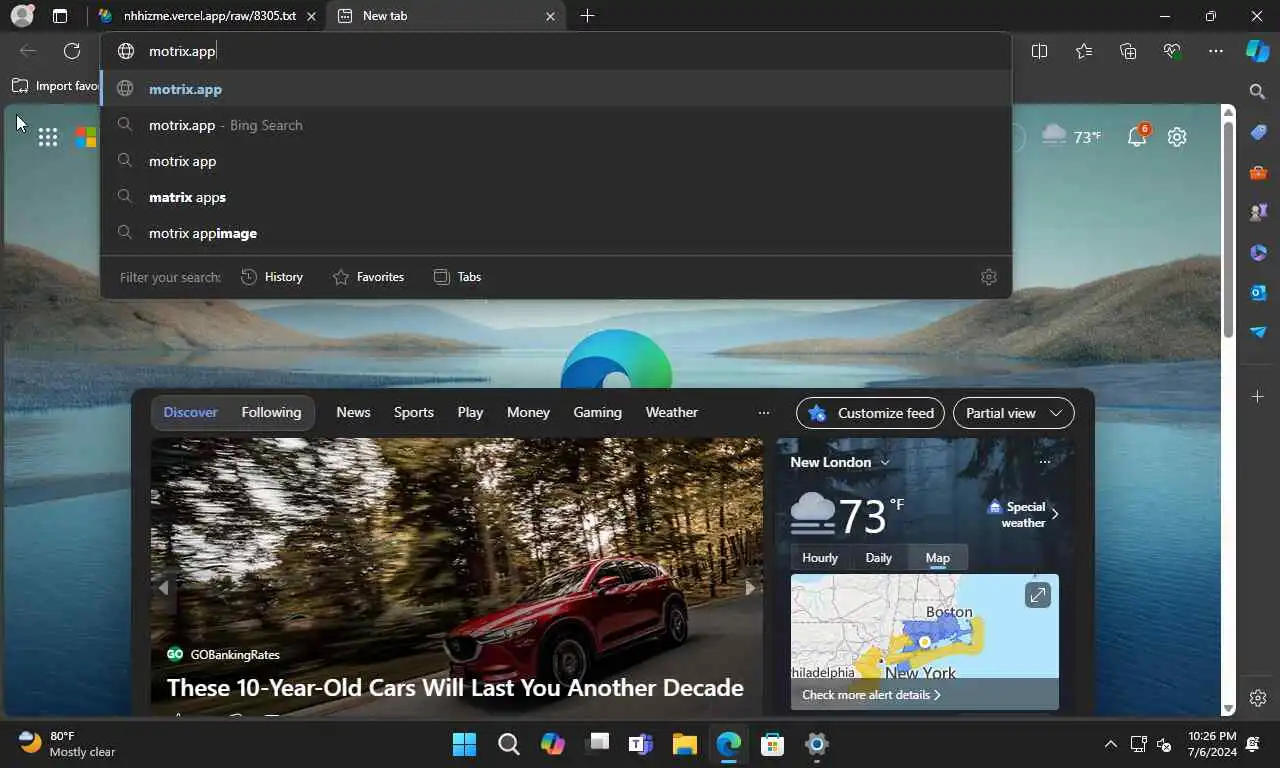The height and width of the screenshot is (768, 1280).
Task: Open the sidebar Shopping tag icon
Action: click(x=1258, y=132)
